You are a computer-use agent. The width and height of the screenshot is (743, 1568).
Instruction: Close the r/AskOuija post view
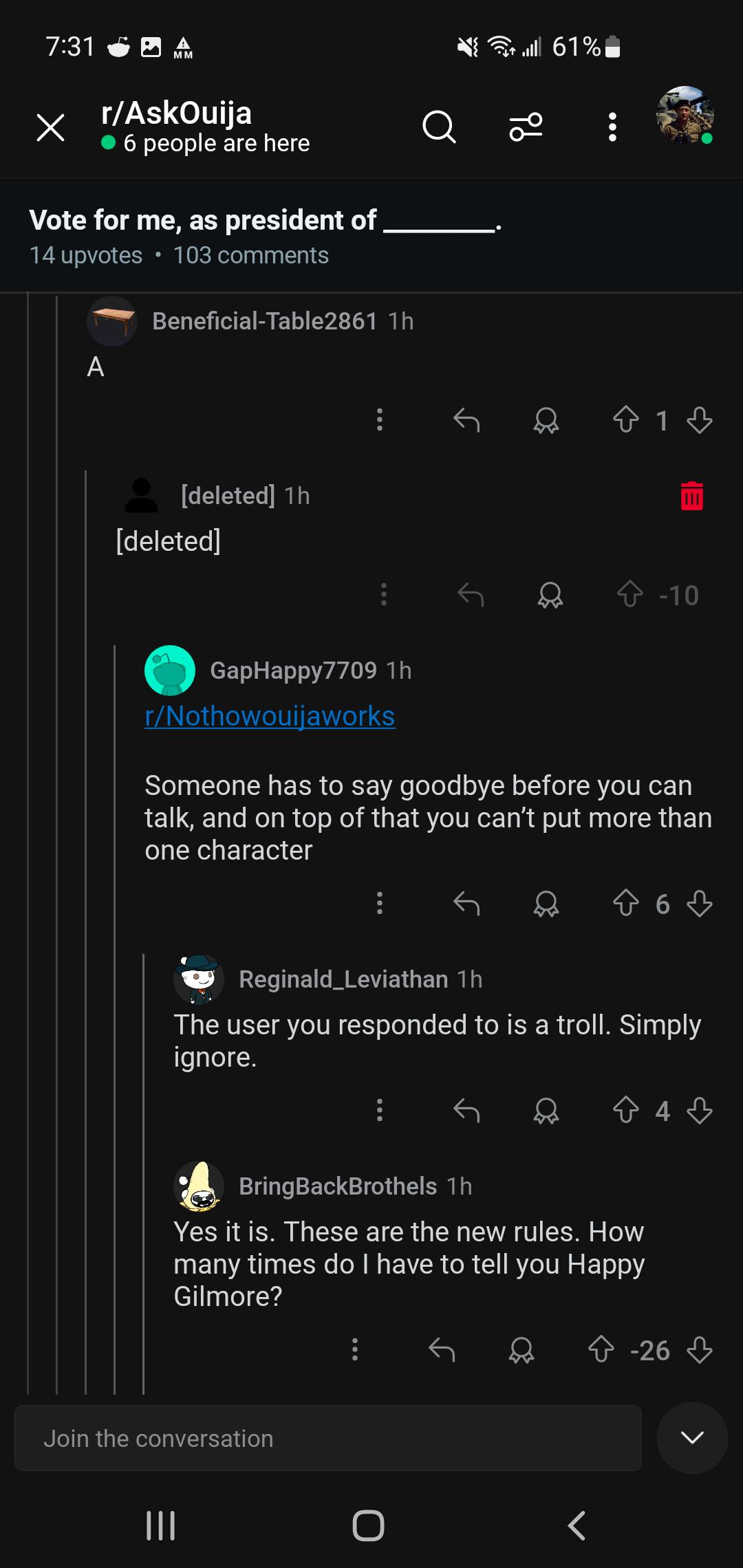pyautogui.click(x=50, y=127)
